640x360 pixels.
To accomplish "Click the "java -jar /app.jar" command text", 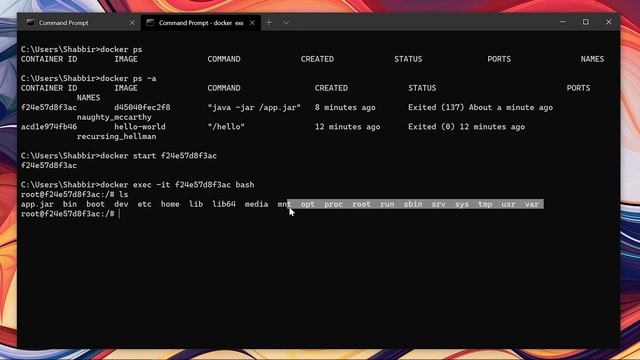I will (x=254, y=107).
